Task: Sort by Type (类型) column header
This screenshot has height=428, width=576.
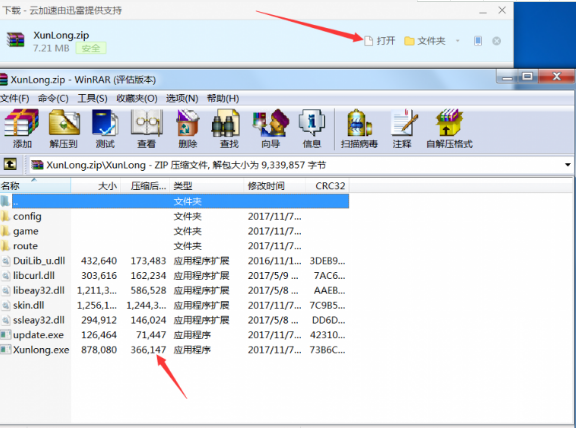Action: [206, 186]
